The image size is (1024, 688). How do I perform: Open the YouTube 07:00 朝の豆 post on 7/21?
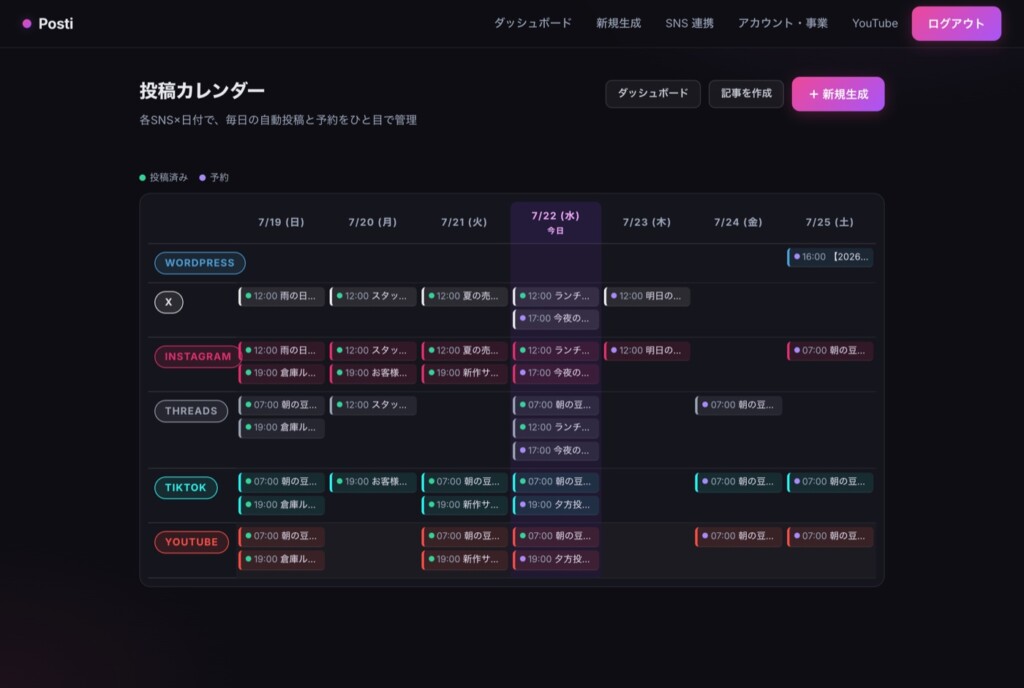pyautogui.click(x=464, y=537)
